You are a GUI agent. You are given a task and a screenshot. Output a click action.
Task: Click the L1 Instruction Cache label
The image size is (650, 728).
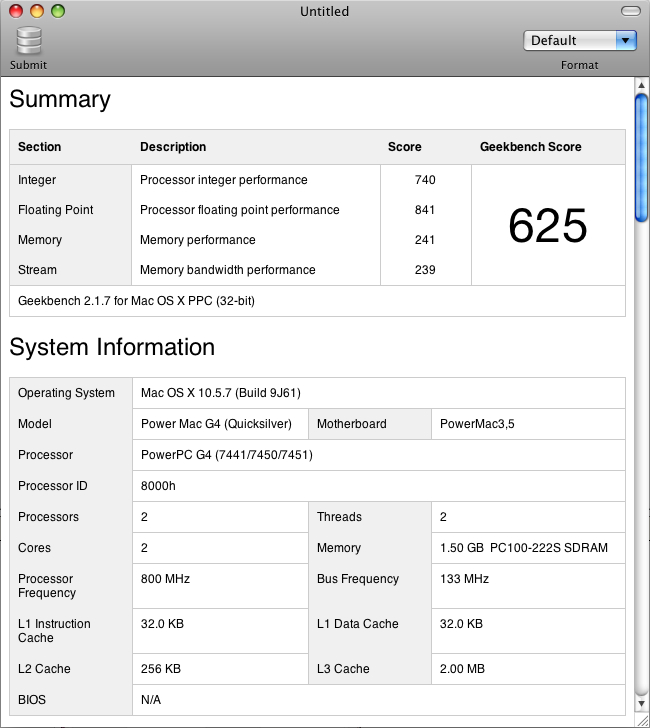(54, 630)
